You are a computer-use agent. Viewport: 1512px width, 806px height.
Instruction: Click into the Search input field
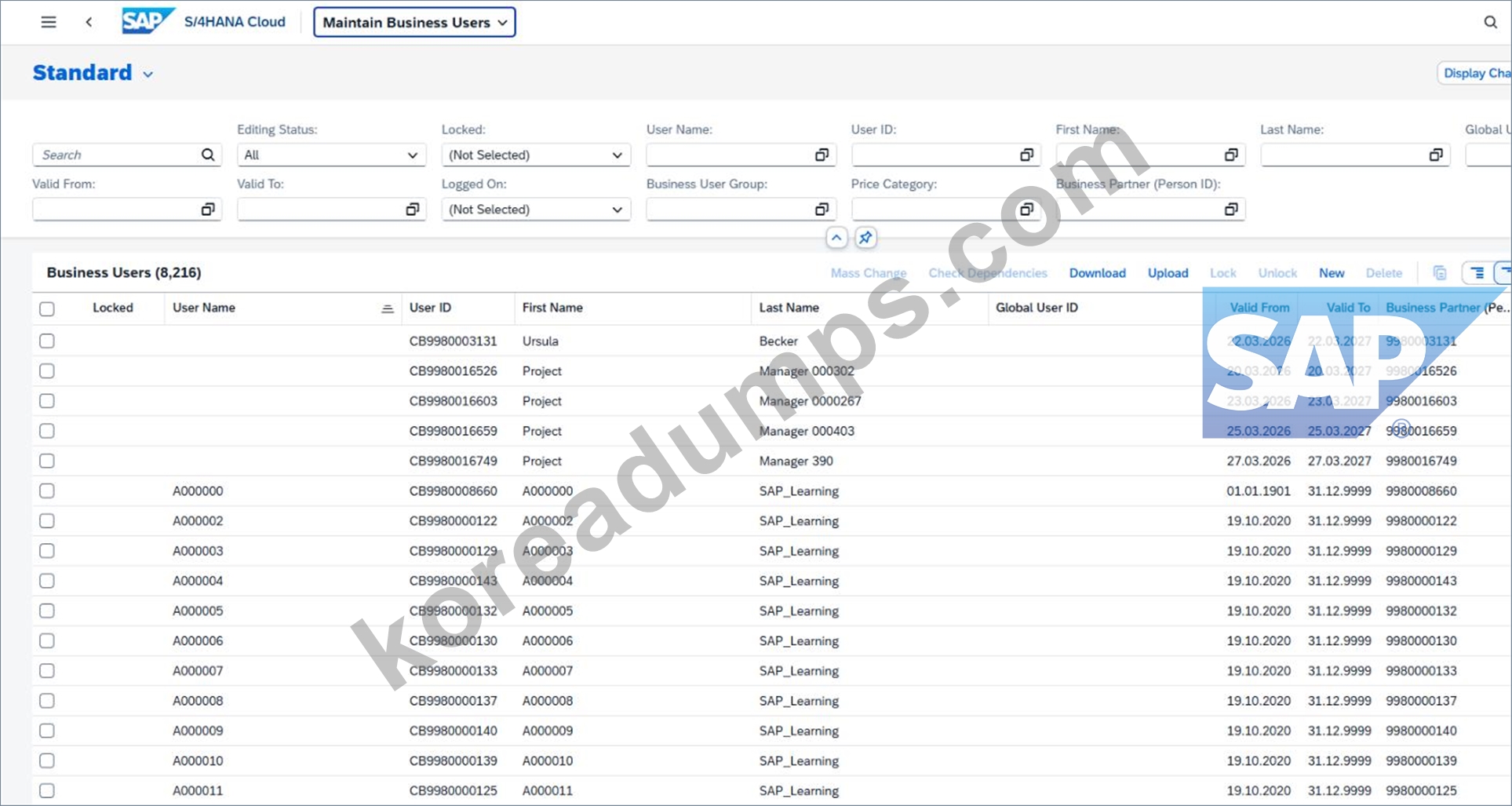click(118, 155)
